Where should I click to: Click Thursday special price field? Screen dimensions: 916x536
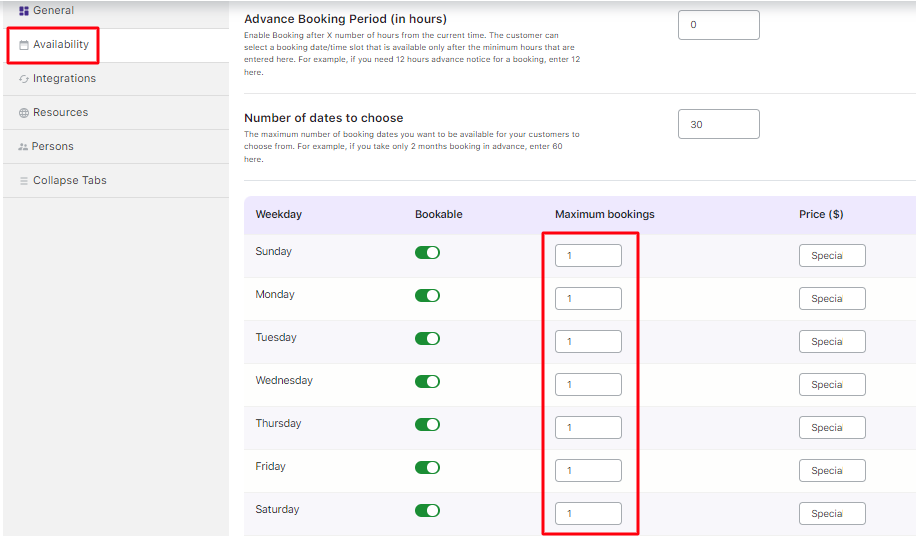(x=832, y=428)
